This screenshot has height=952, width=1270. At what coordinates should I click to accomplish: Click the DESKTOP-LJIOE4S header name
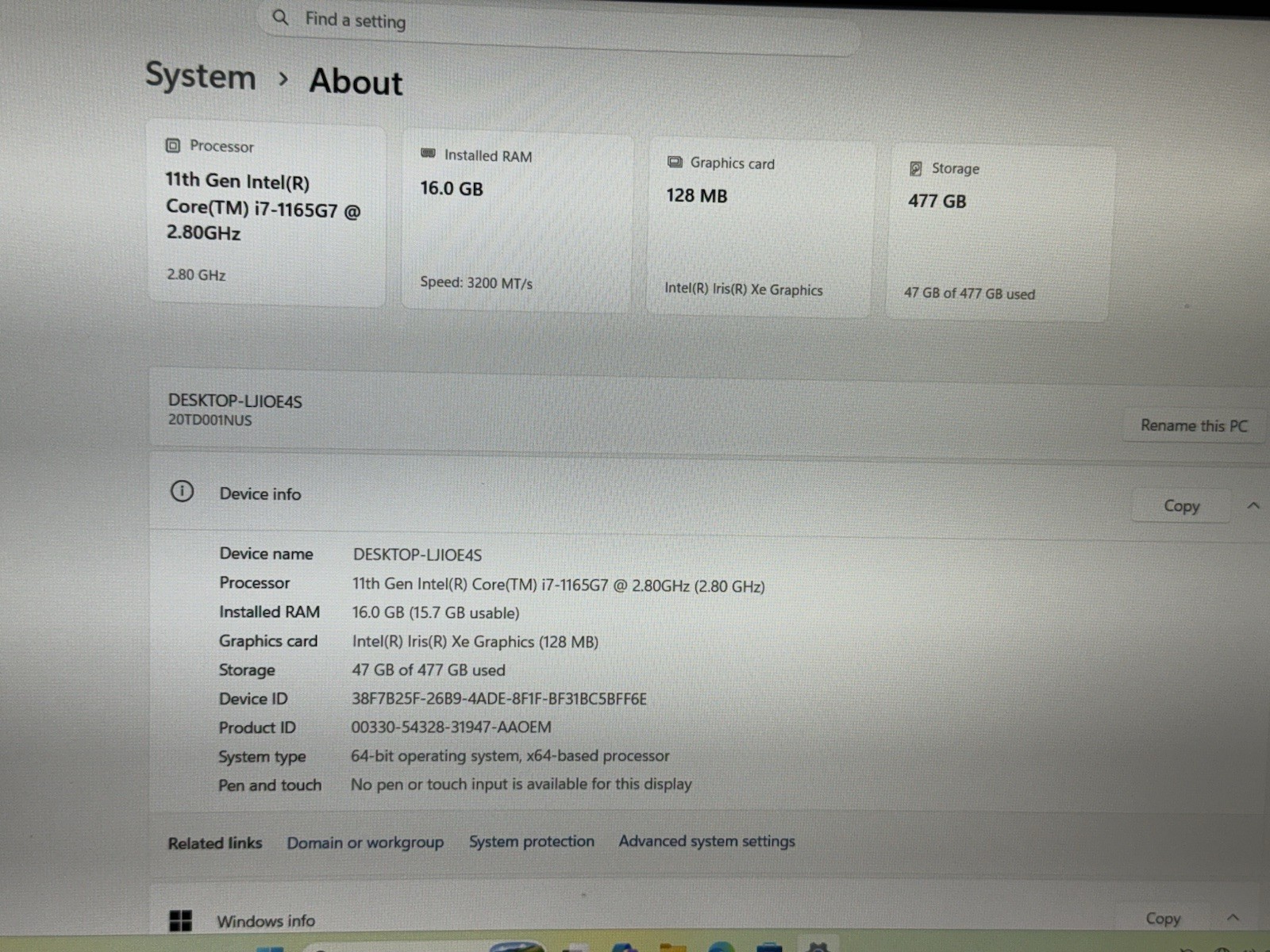point(235,401)
